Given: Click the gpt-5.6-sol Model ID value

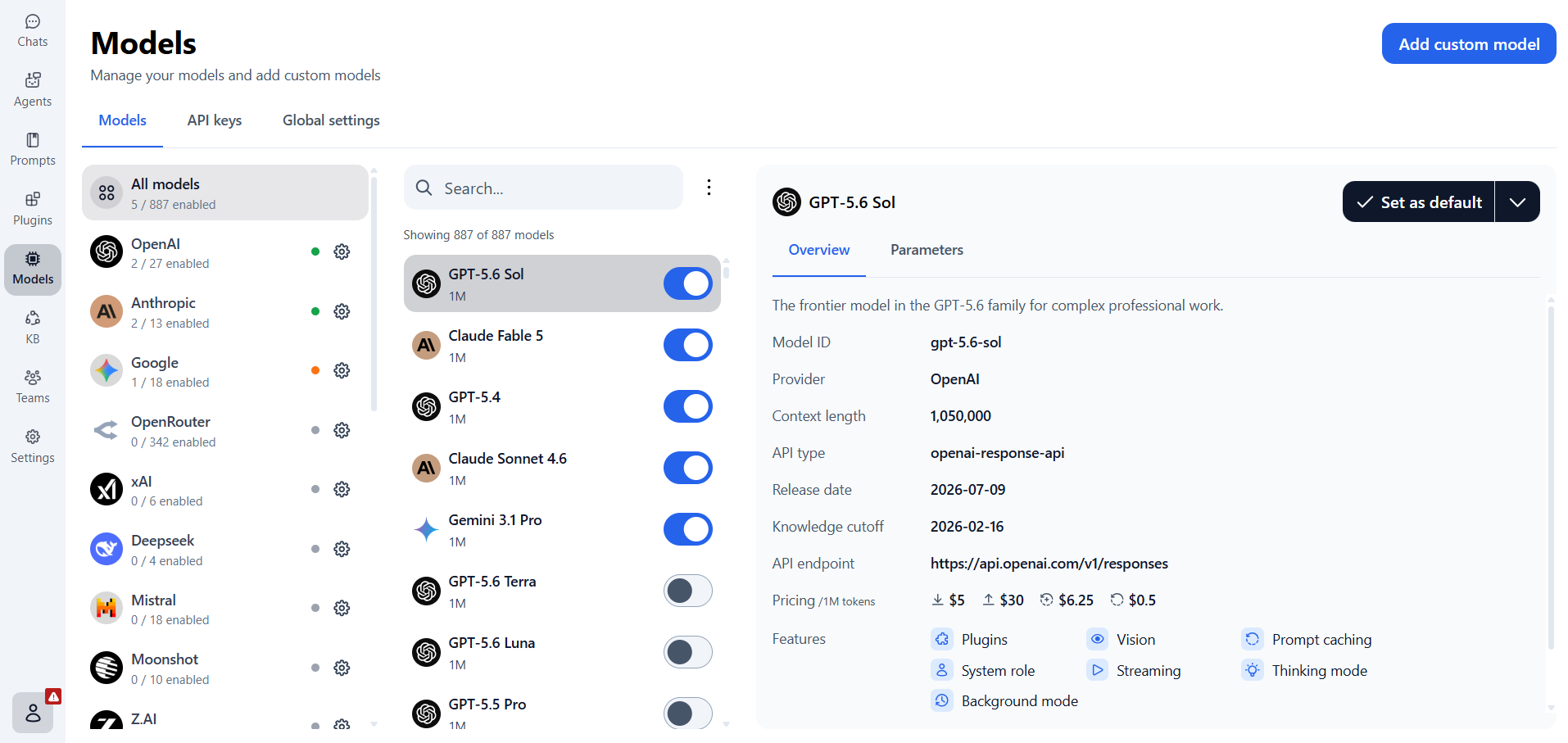Looking at the screenshot, I should click(966, 342).
